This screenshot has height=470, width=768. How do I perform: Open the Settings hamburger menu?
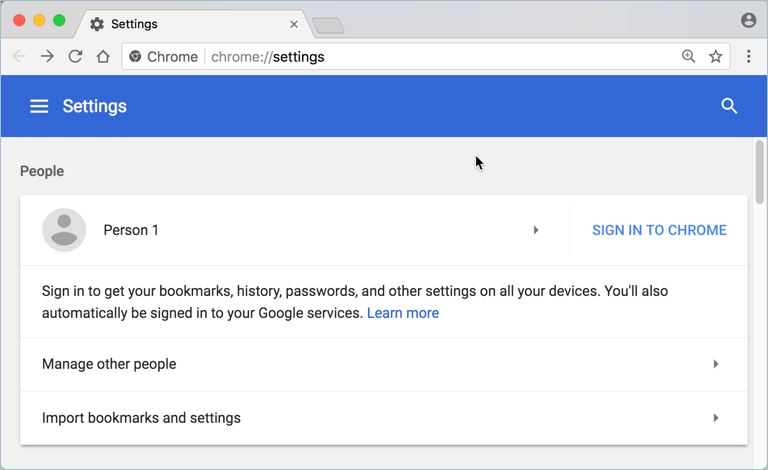[39, 106]
